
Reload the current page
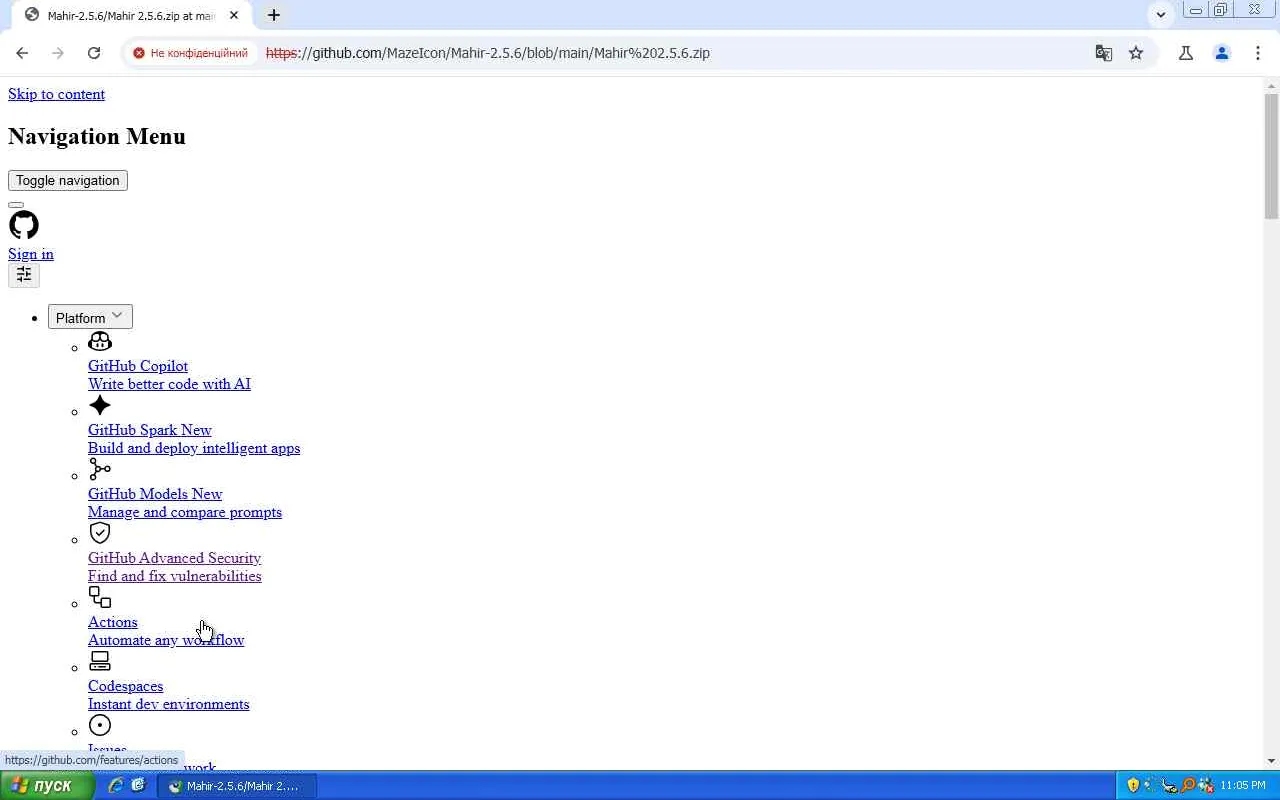tap(94, 53)
